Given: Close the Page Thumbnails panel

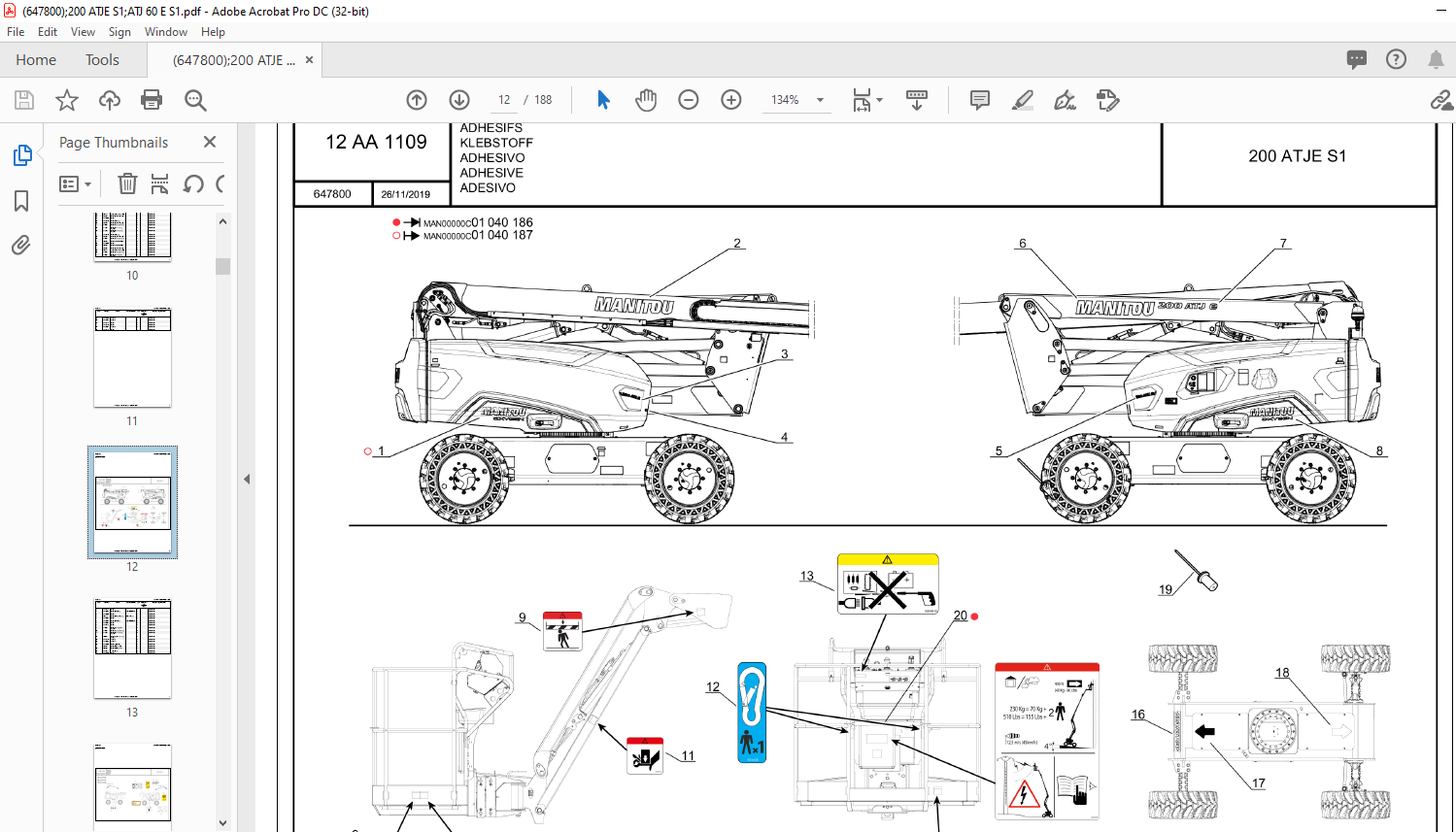Looking at the screenshot, I should point(210,142).
